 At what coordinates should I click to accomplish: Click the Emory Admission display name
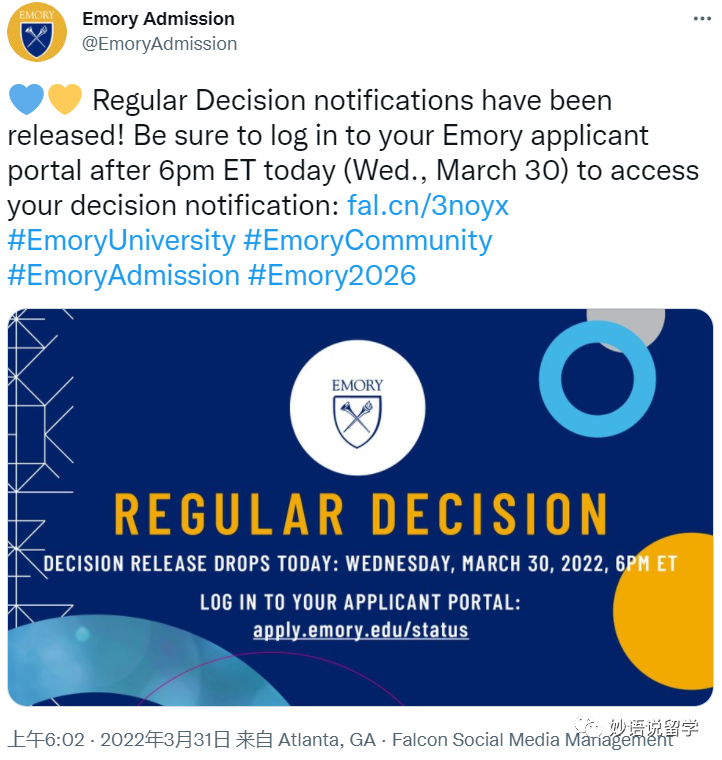(158, 18)
